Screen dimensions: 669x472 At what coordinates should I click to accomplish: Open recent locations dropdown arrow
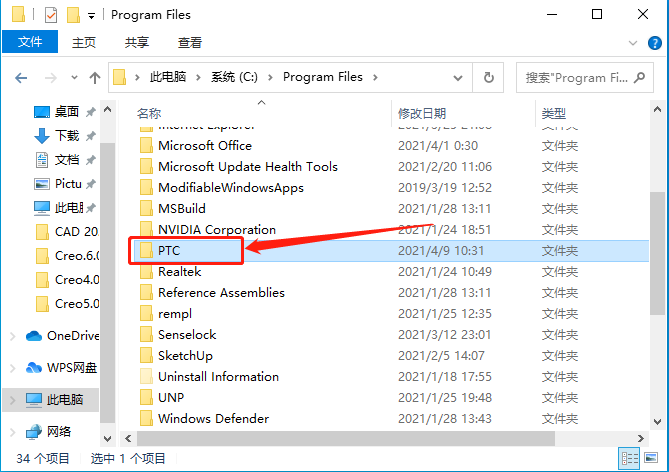(74, 78)
